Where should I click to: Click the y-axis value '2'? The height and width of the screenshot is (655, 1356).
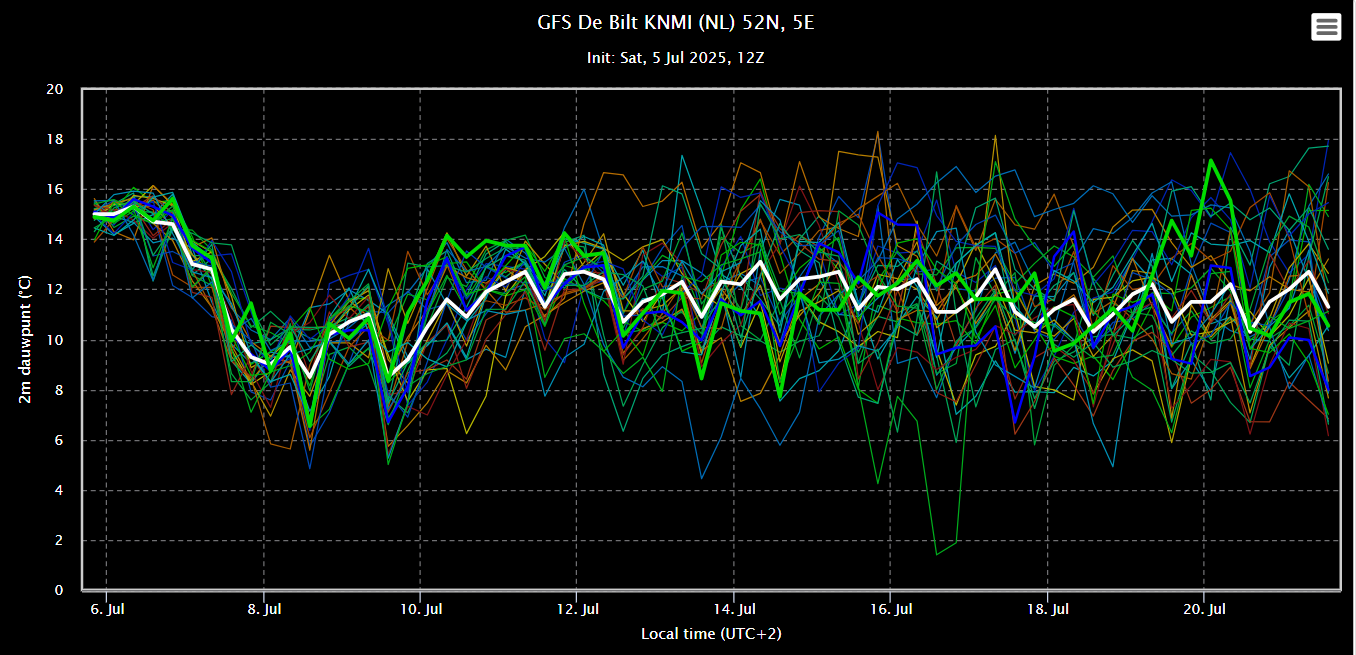coord(60,540)
